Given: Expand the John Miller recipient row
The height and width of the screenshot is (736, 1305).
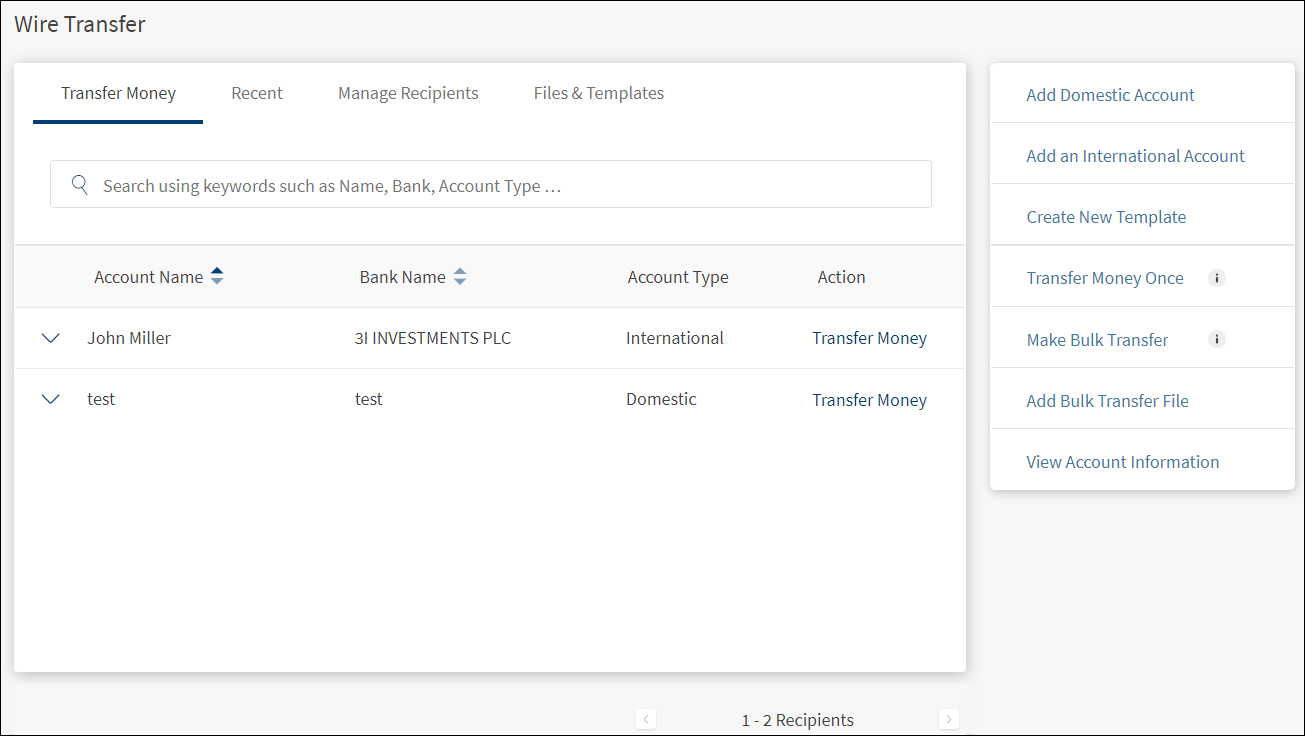Looking at the screenshot, I should [51, 338].
